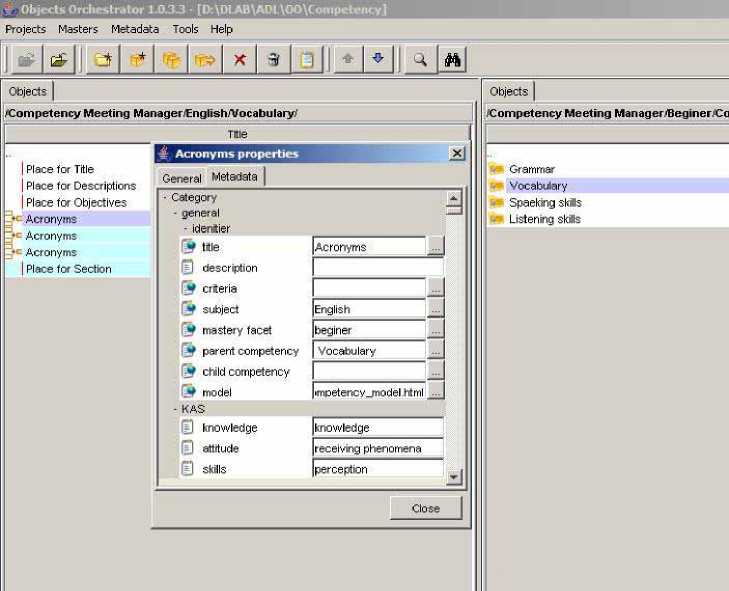This screenshot has height=591, width=729.
Task: Close Acronyms properties with the X button
Action: pyautogui.click(x=457, y=153)
